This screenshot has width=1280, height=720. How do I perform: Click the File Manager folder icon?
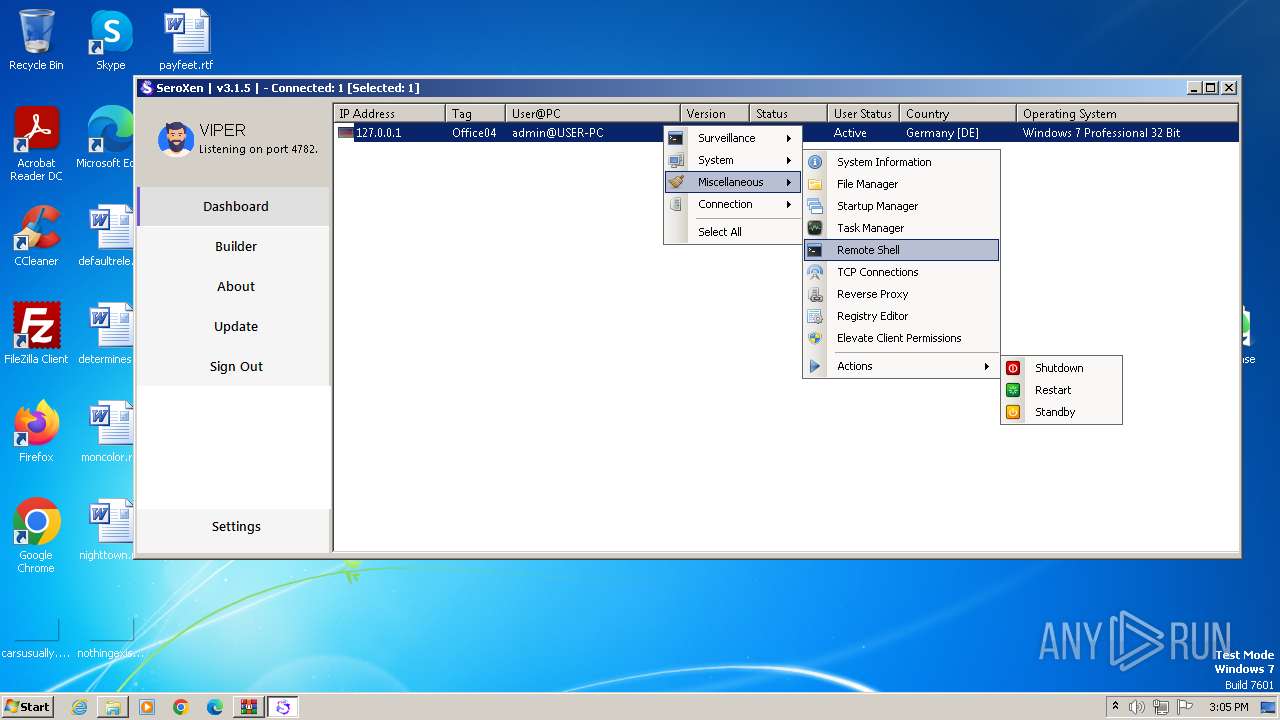[815, 184]
